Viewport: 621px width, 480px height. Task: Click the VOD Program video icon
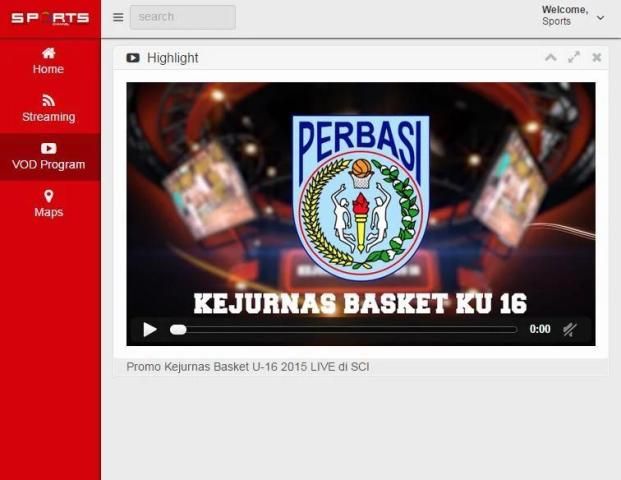click(48, 148)
